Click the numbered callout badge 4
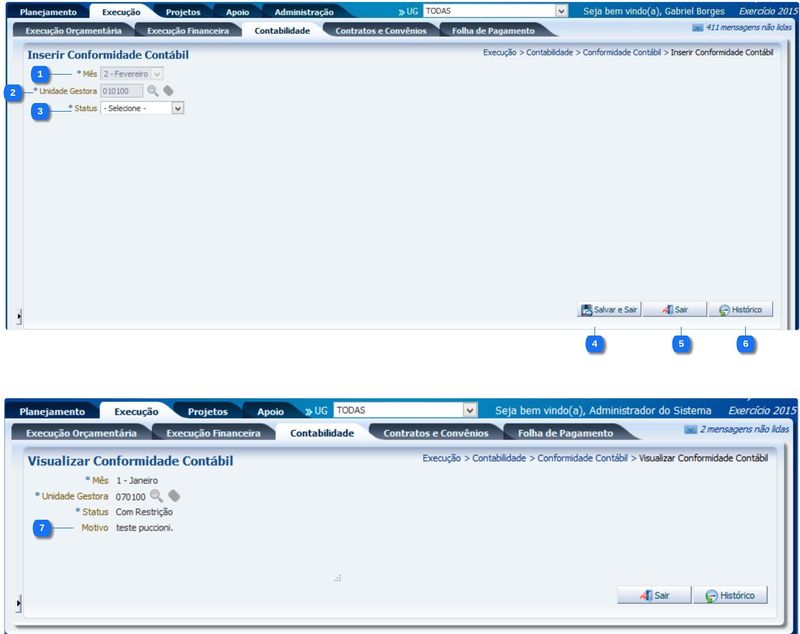Viewport: 800px width, 634px height. click(x=595, y=344)
